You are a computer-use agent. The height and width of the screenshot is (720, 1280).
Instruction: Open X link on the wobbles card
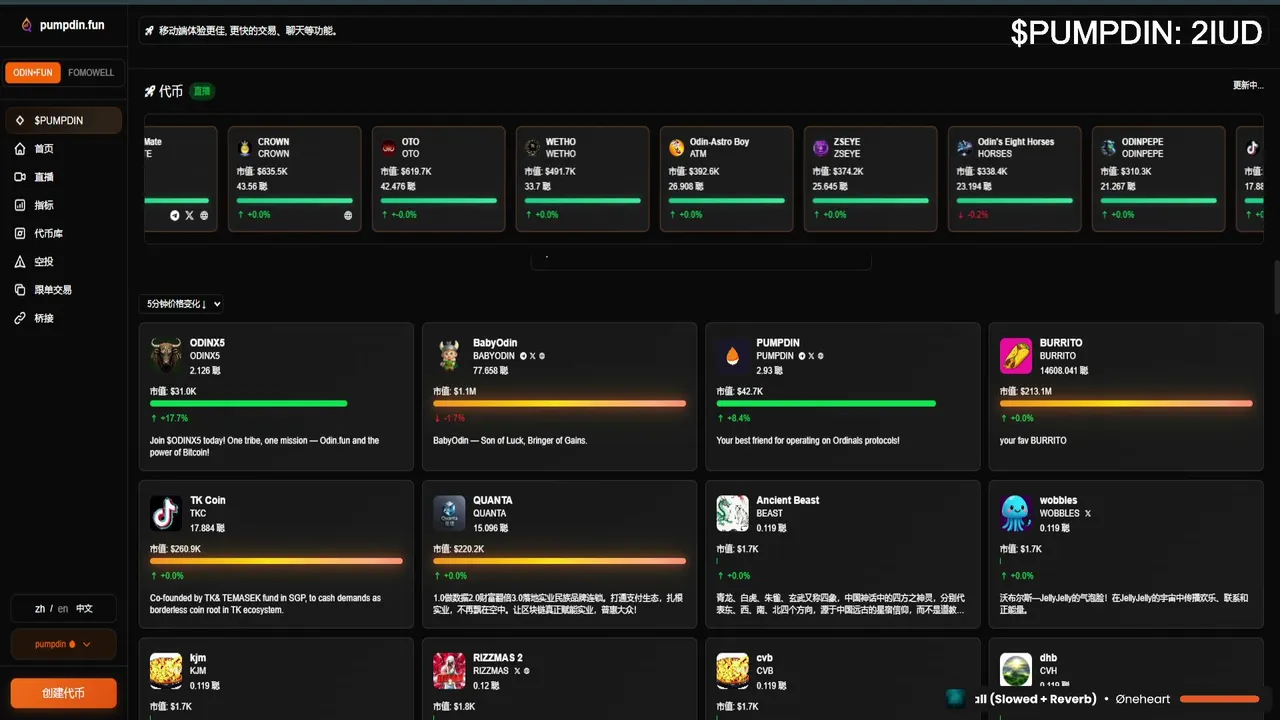1088,514
